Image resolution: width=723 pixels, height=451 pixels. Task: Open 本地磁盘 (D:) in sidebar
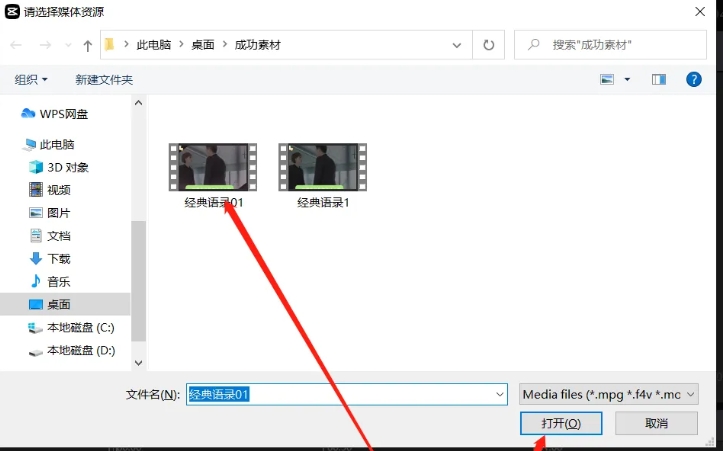[x=71, y=351]
